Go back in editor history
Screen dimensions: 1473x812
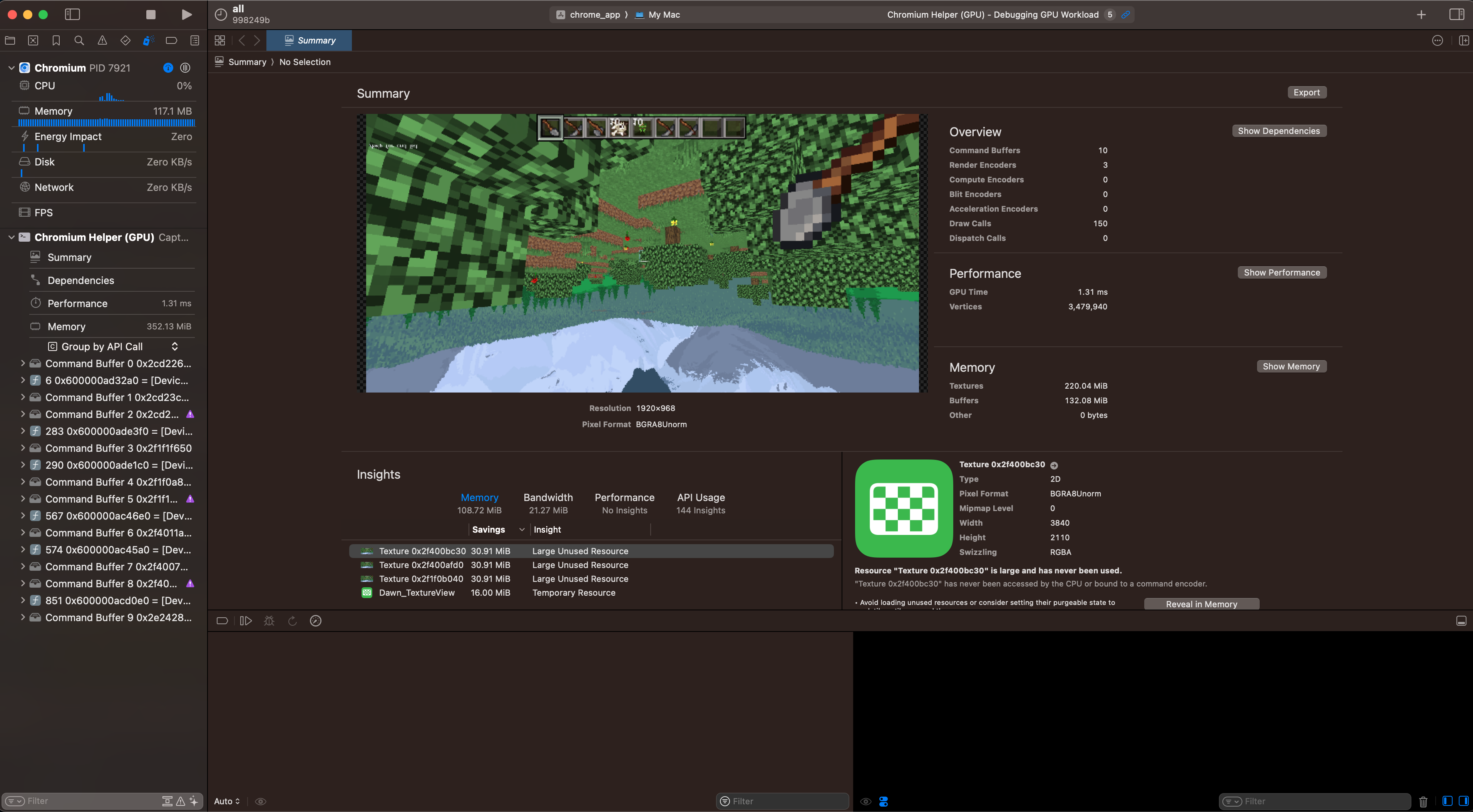click(242, 40)
